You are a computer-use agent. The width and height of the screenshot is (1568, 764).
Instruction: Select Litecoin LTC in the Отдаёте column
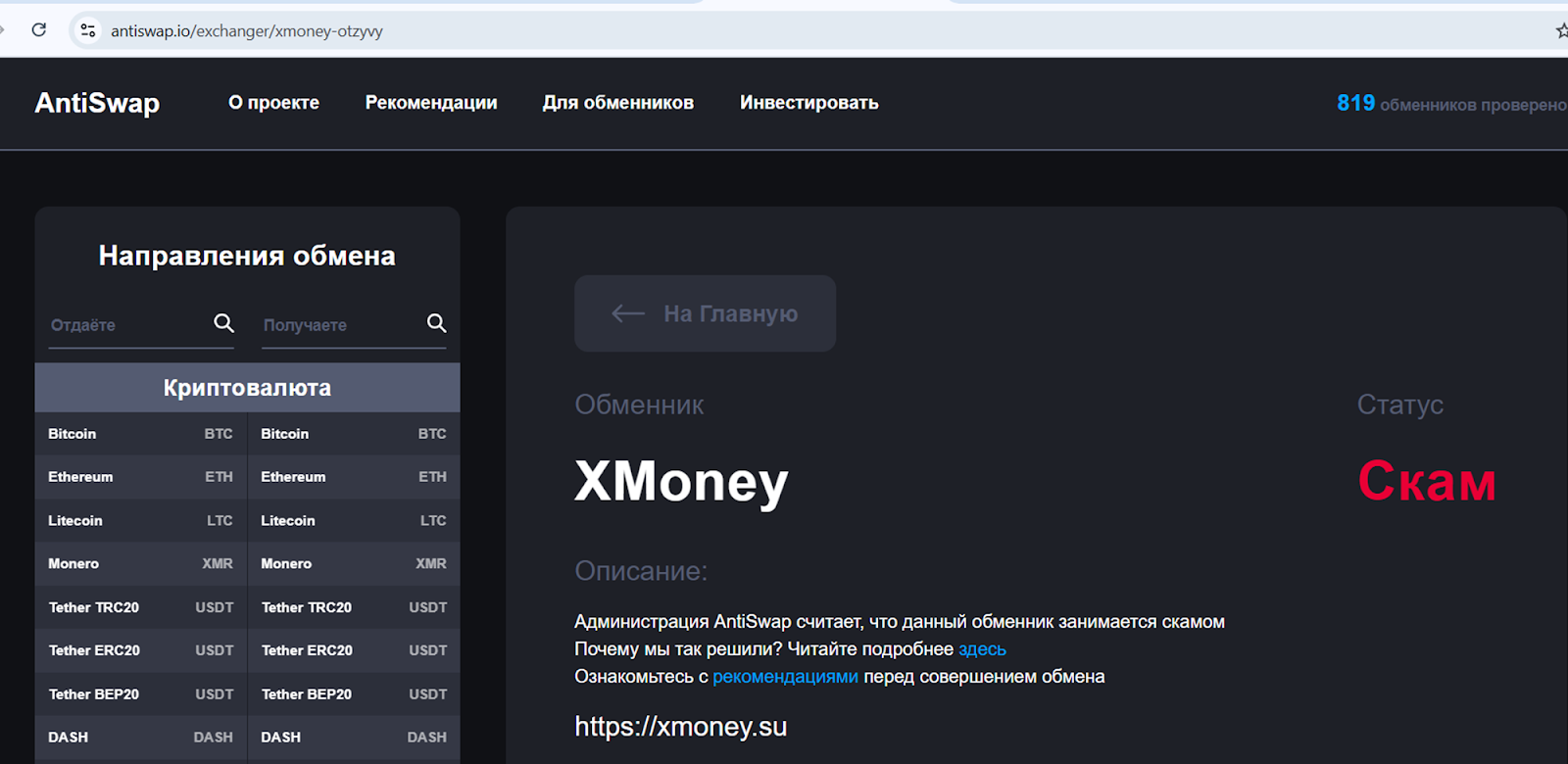tap(141, 521)
